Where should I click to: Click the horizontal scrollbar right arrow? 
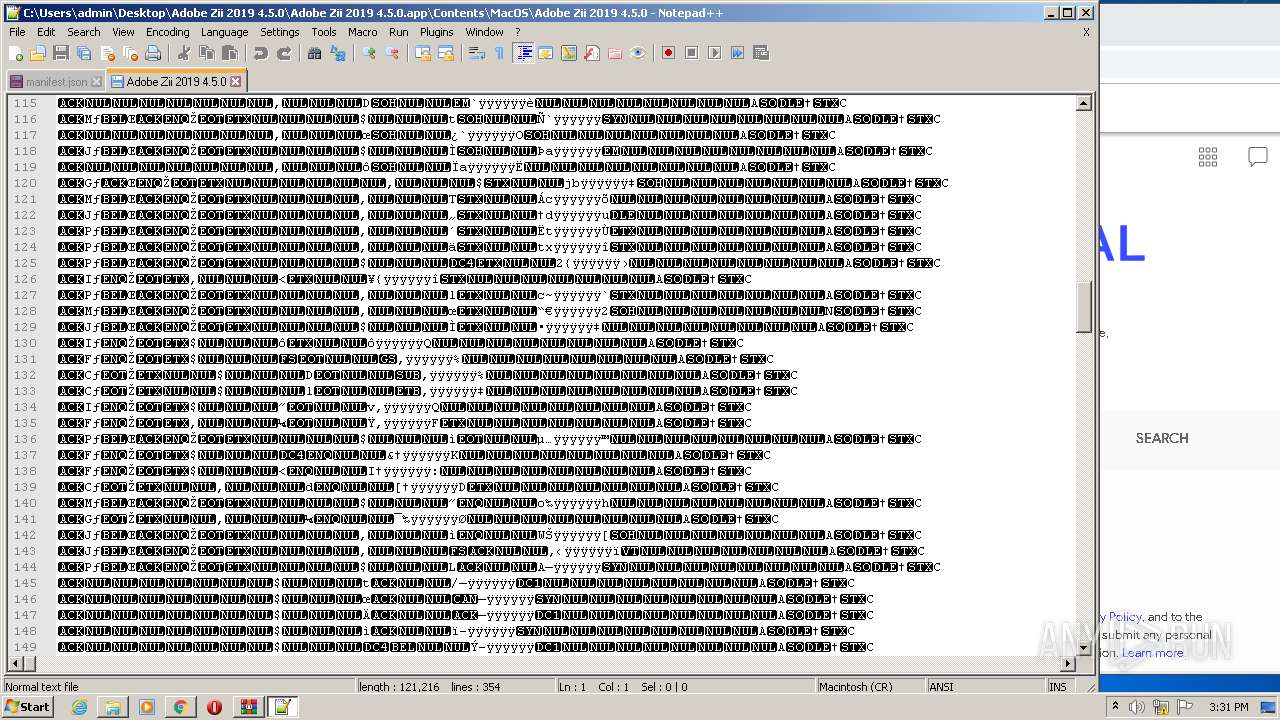pos(1068,664)
